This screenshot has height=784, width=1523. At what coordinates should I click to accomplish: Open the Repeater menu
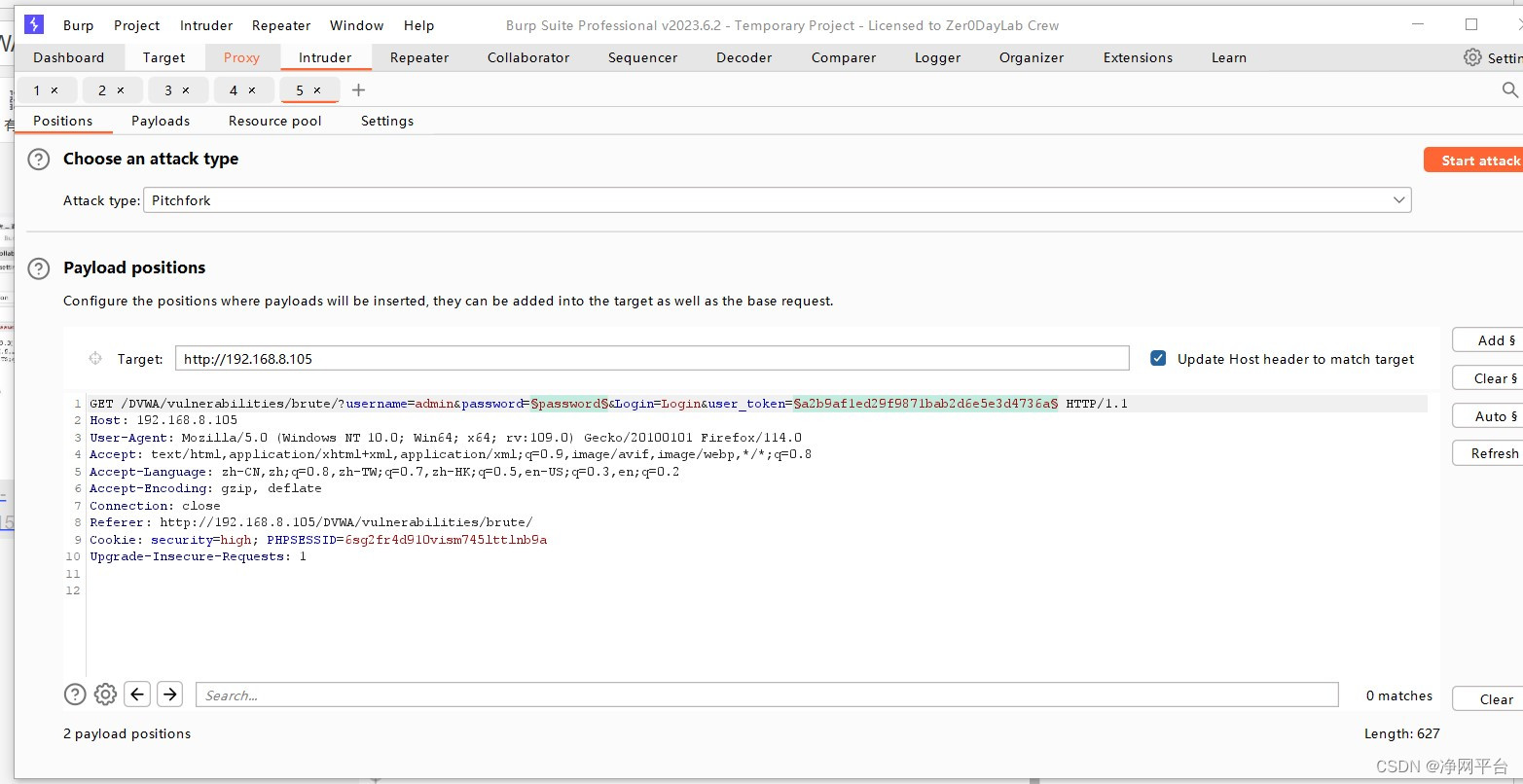[x=281, y=25]
